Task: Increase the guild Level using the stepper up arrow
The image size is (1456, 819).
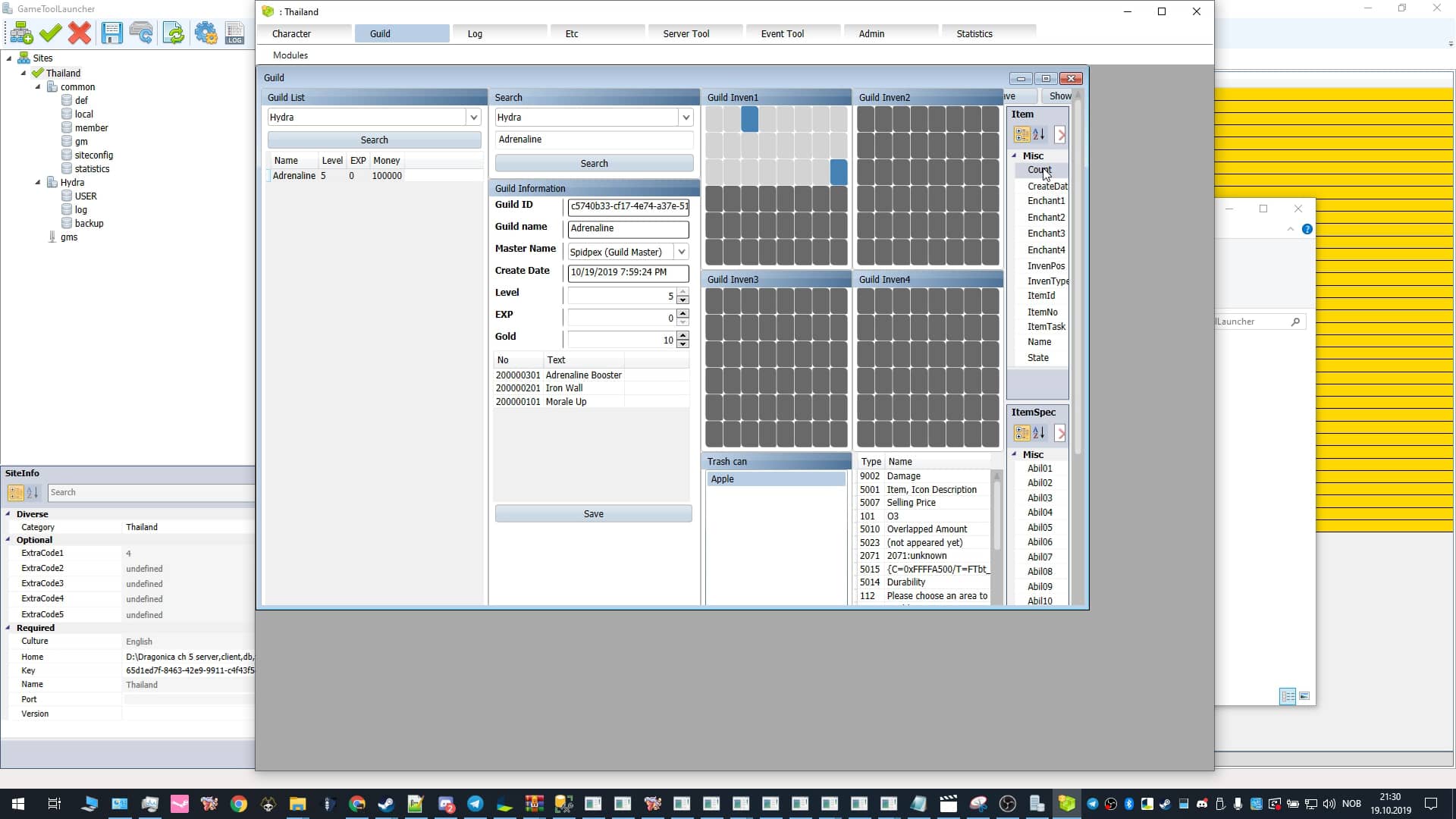Action: 682,292
